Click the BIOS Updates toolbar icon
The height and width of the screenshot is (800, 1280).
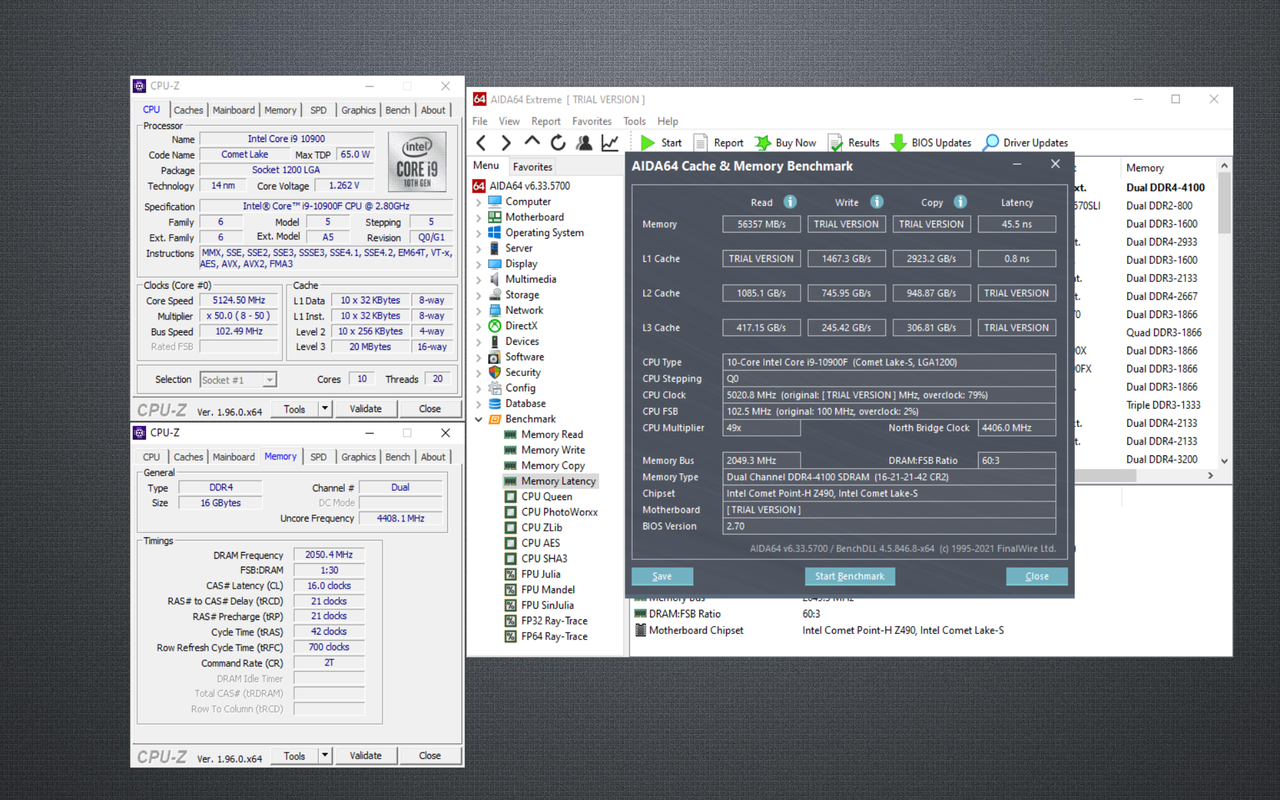pos(898,143)
